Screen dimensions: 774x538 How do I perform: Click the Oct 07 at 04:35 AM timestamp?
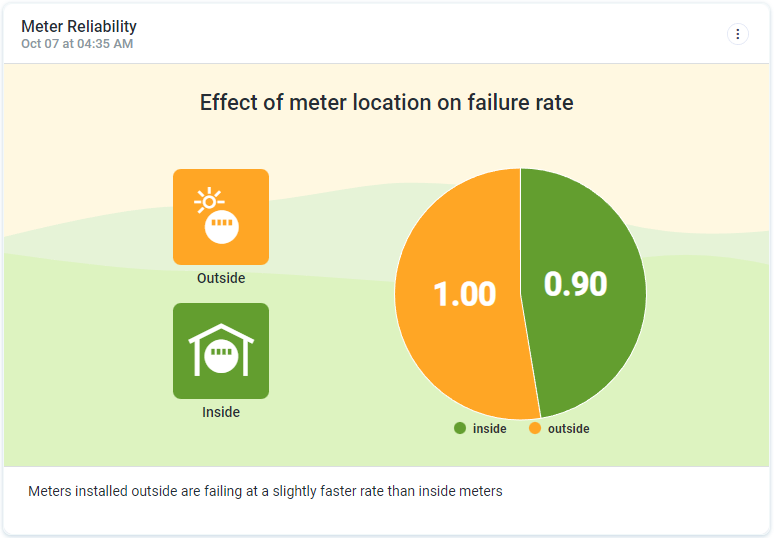pyautogui.click(x=77, y=44)
